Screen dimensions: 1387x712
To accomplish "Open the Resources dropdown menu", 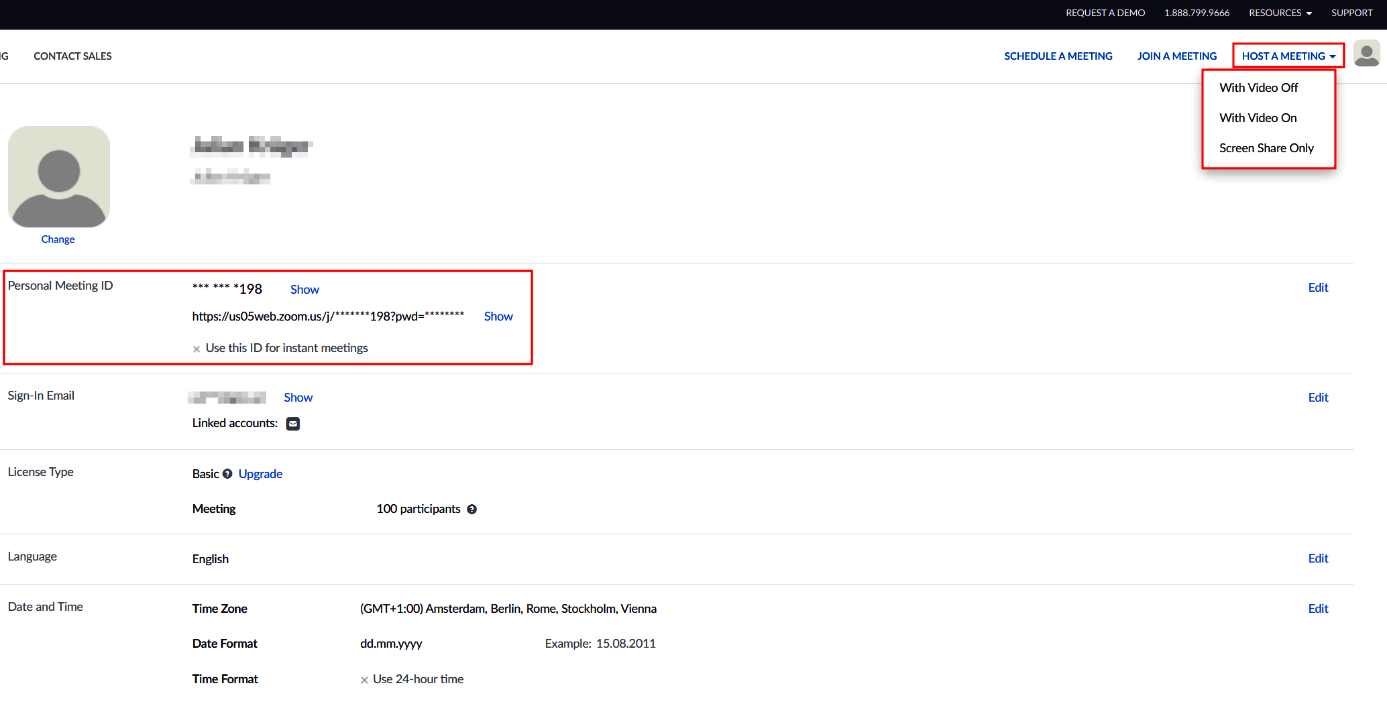I will coord(1280,13).
